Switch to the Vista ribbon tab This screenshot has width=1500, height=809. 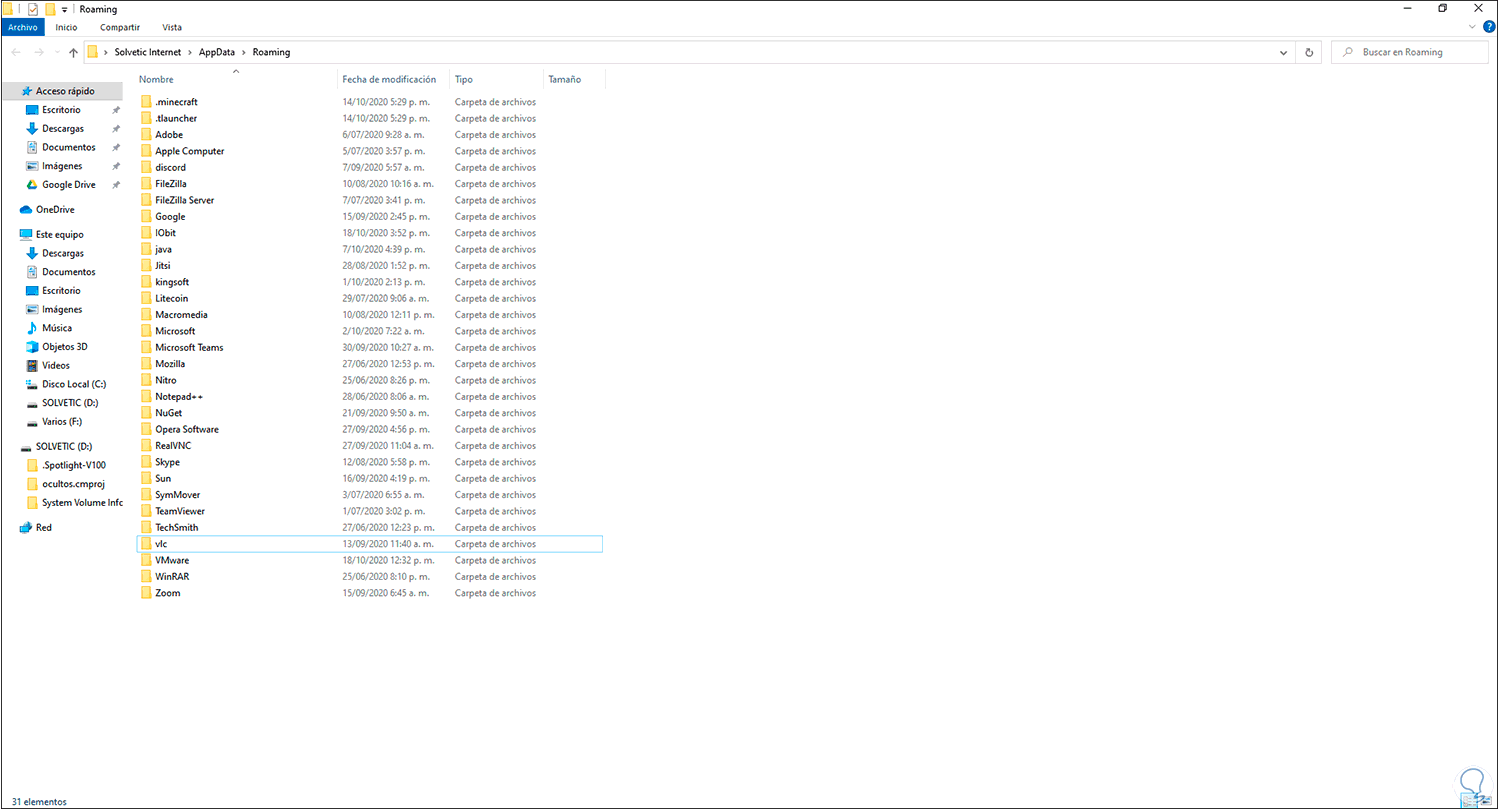pyautogui.click(x=172, y=27)
